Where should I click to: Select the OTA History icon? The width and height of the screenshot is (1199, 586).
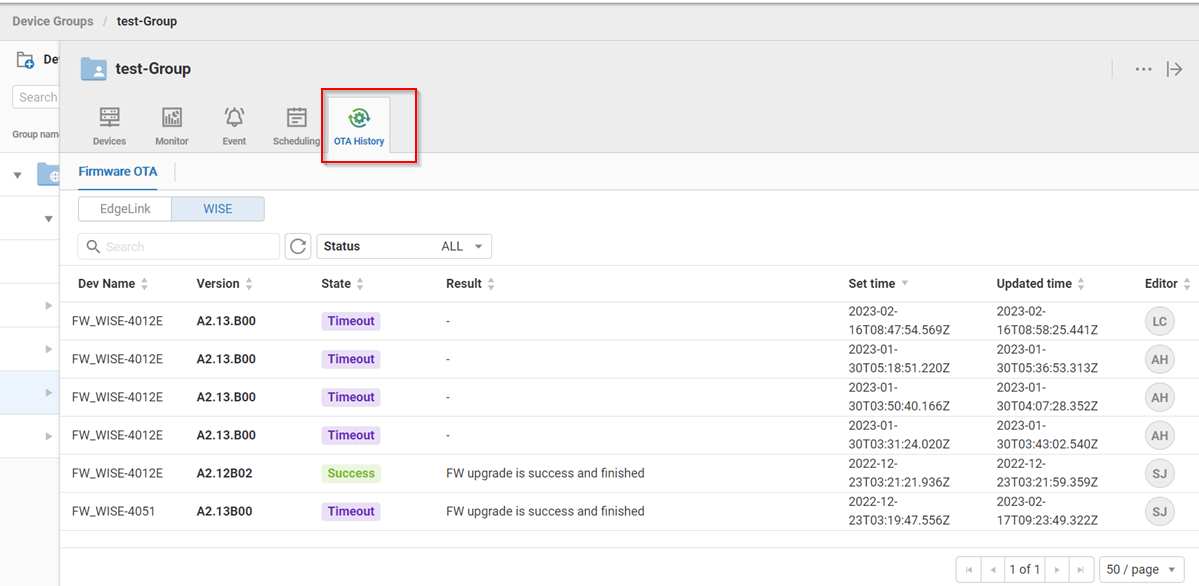click(x=359, y=118)
